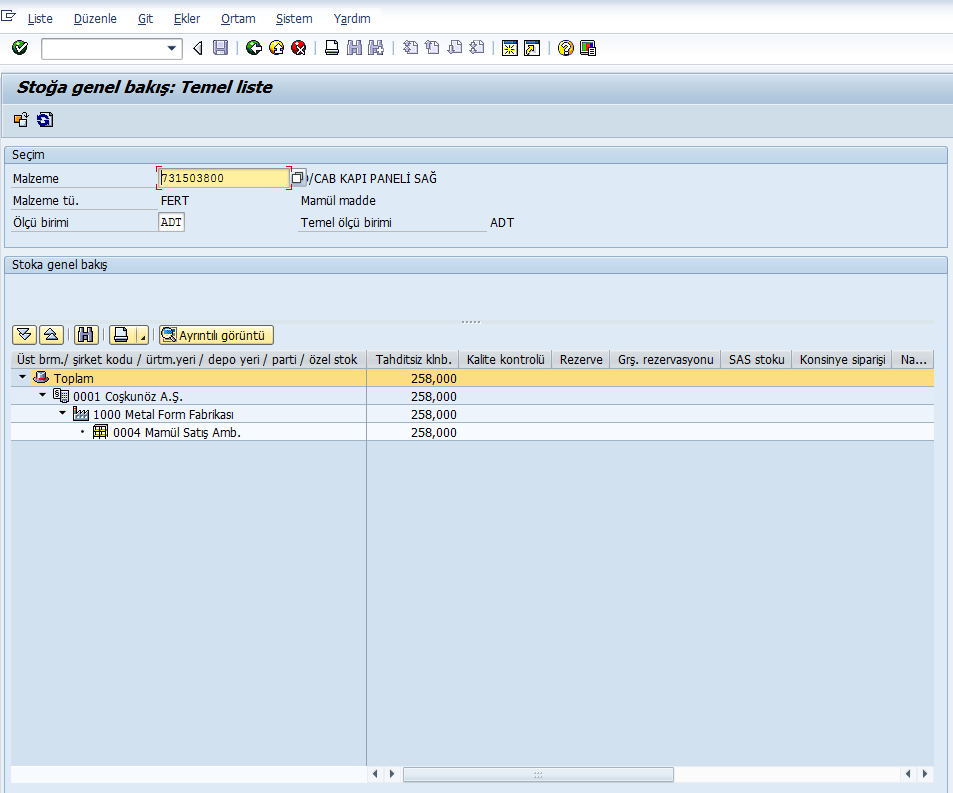Open the Yardım menu

point(352,19)
